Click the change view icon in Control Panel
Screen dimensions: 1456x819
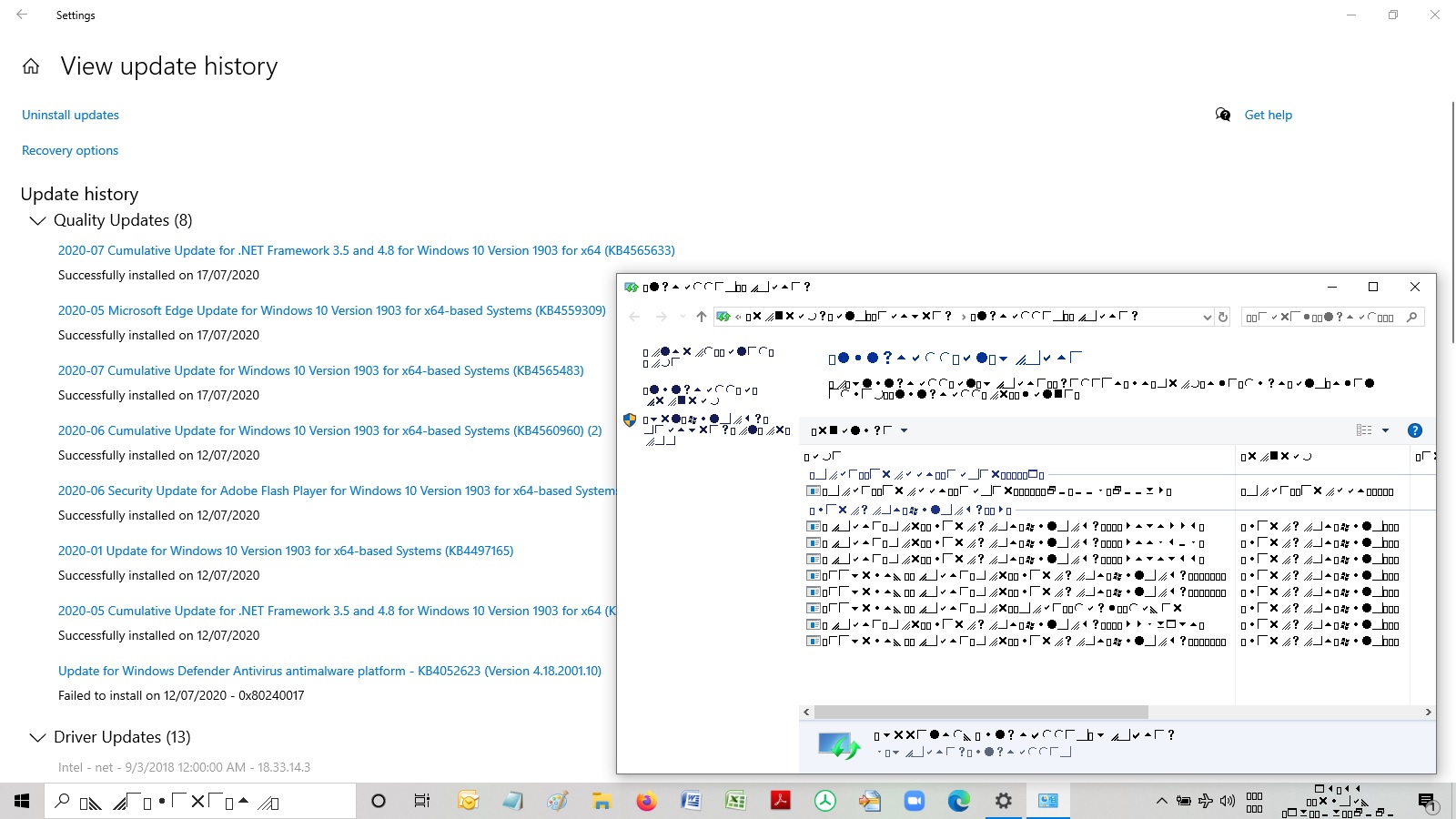[1364, 430]
